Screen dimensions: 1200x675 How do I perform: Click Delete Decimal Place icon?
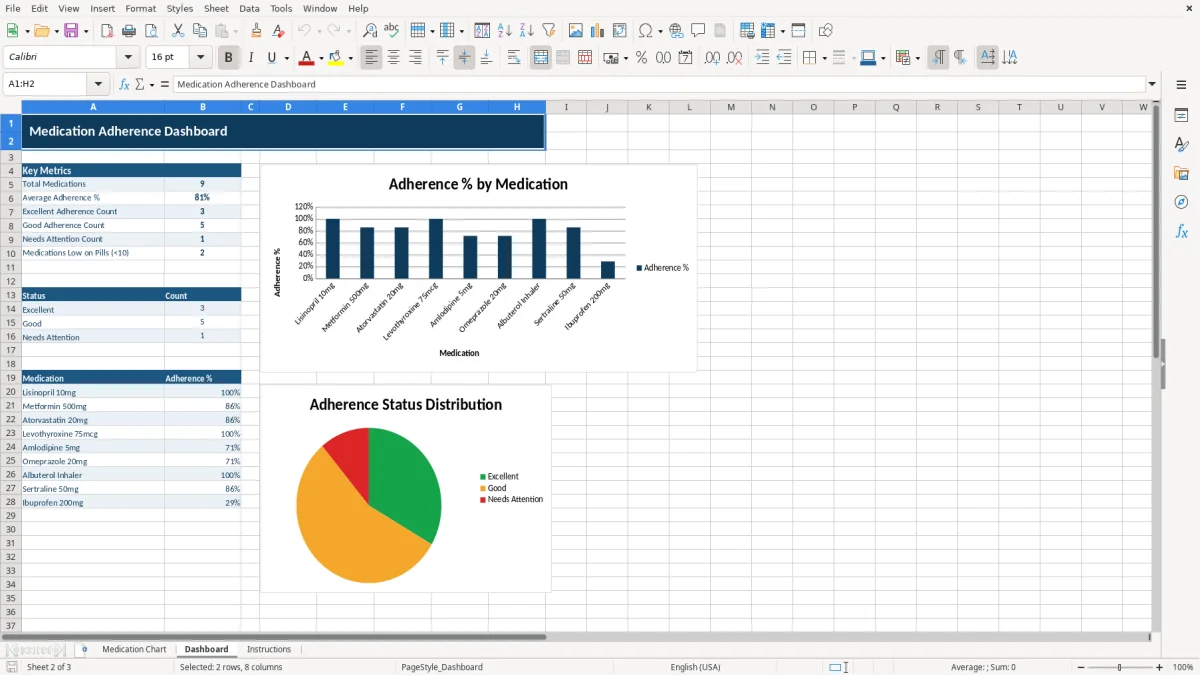coord(735,58)
